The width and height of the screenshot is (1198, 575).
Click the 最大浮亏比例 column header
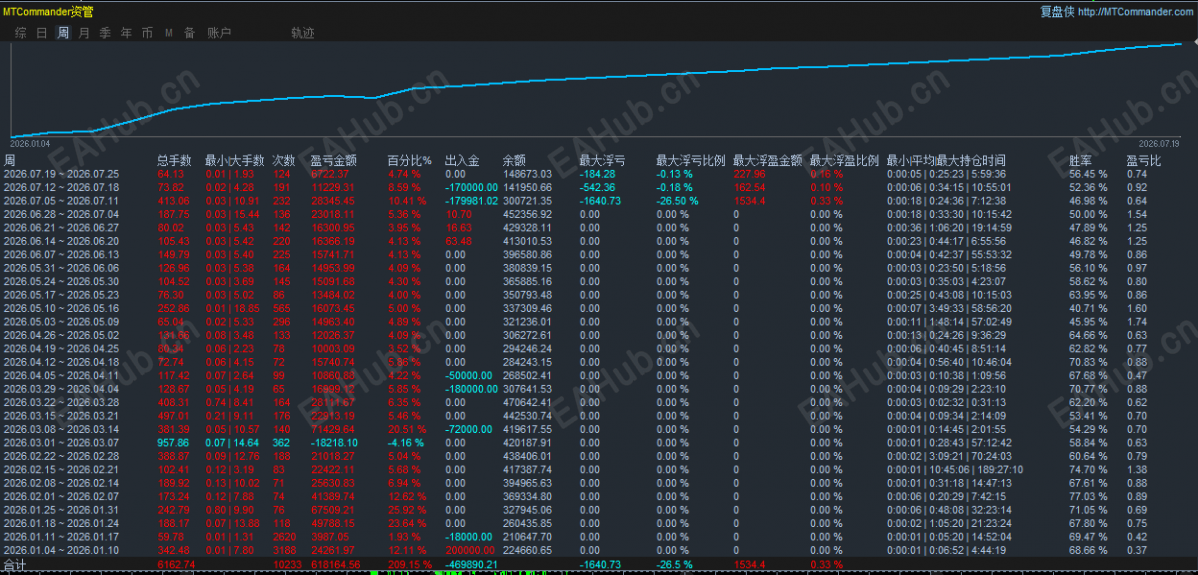691,160
